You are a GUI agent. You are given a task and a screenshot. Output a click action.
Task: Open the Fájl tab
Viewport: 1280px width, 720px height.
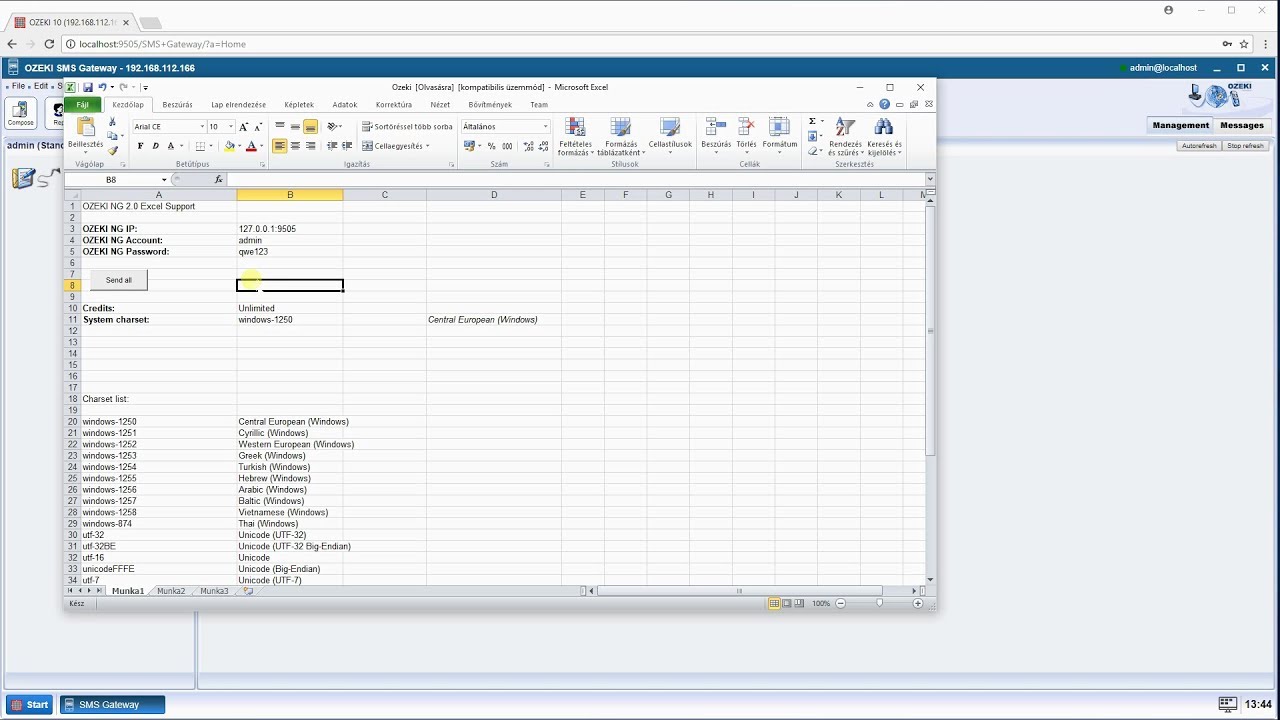(x=83, y=105)
